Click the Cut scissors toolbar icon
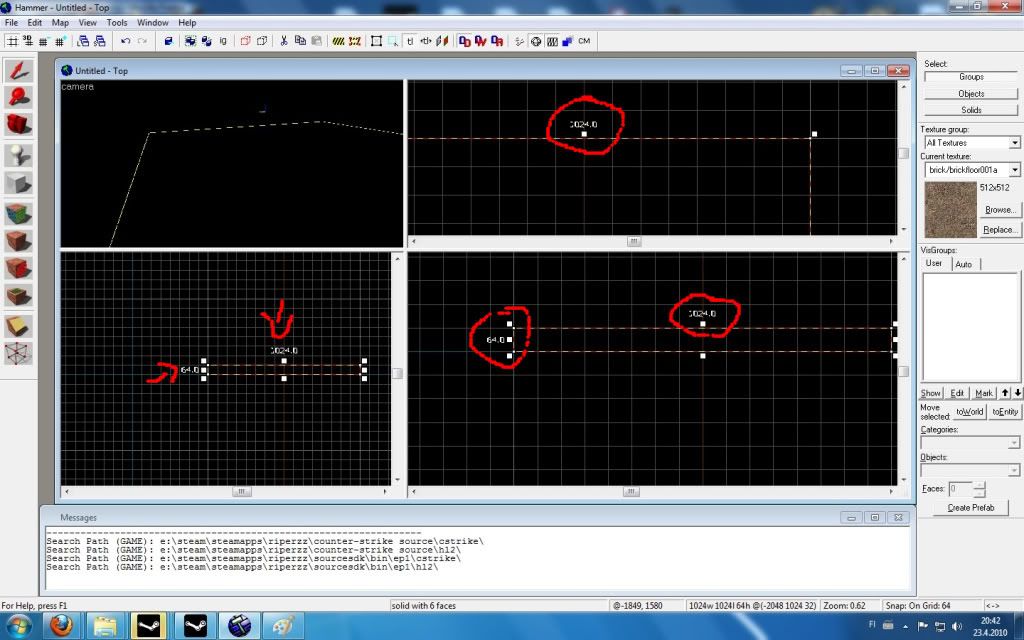This screenshot has width=1024, height=640. coord(284,41)
